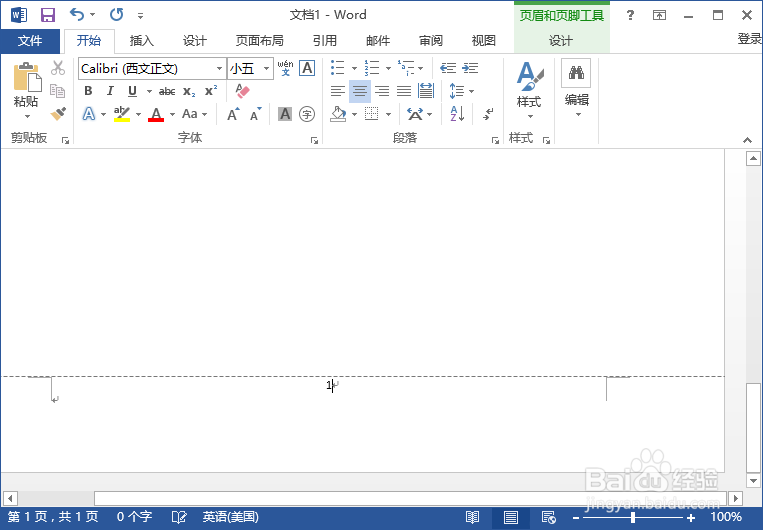The image size is (763, 530).
Task: Toggle subscript formatting
Action: [x=189, y=91]
